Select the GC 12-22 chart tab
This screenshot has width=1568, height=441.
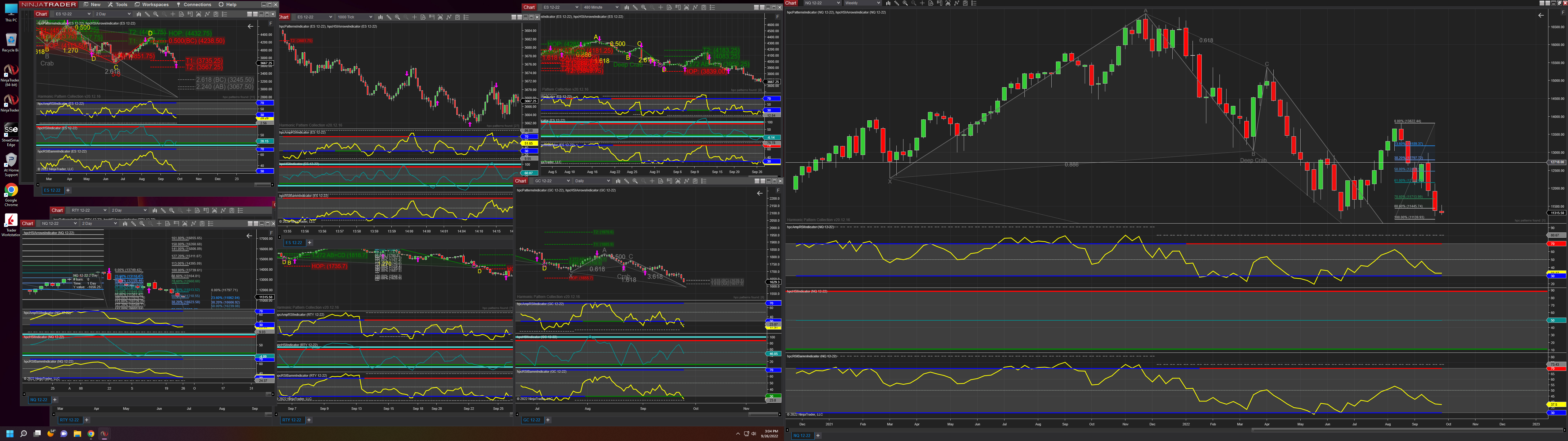coord(531,420)
